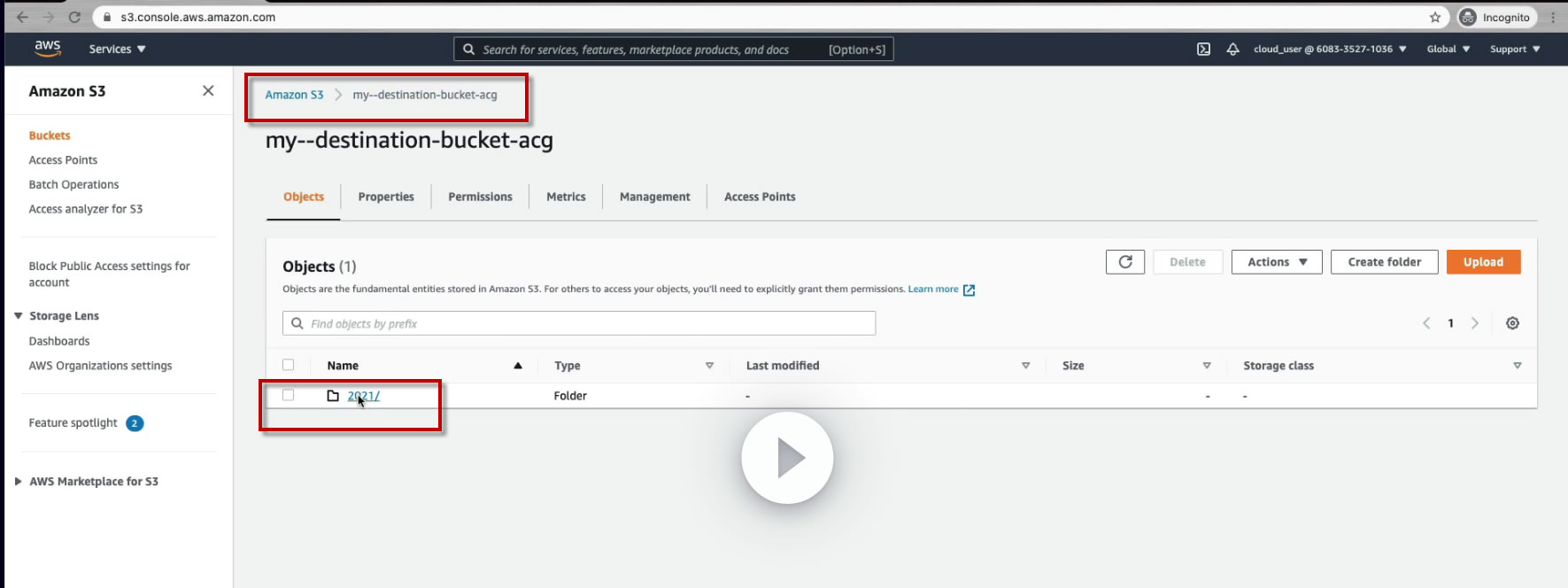Screen dimensions: 1568x588
Task: Sort by Name column arrow
Action: (x=518, y=366)
